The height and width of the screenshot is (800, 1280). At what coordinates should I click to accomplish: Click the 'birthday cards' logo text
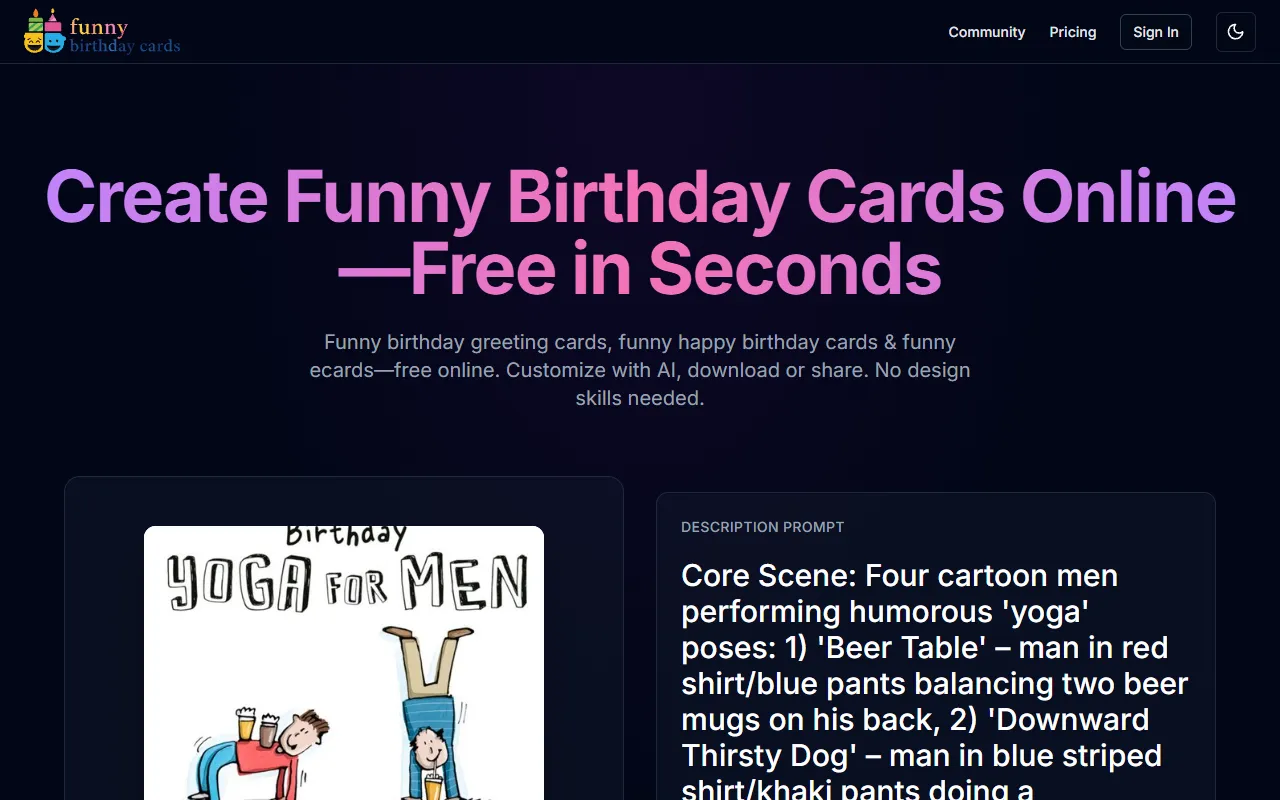click(x=125, y=46)
